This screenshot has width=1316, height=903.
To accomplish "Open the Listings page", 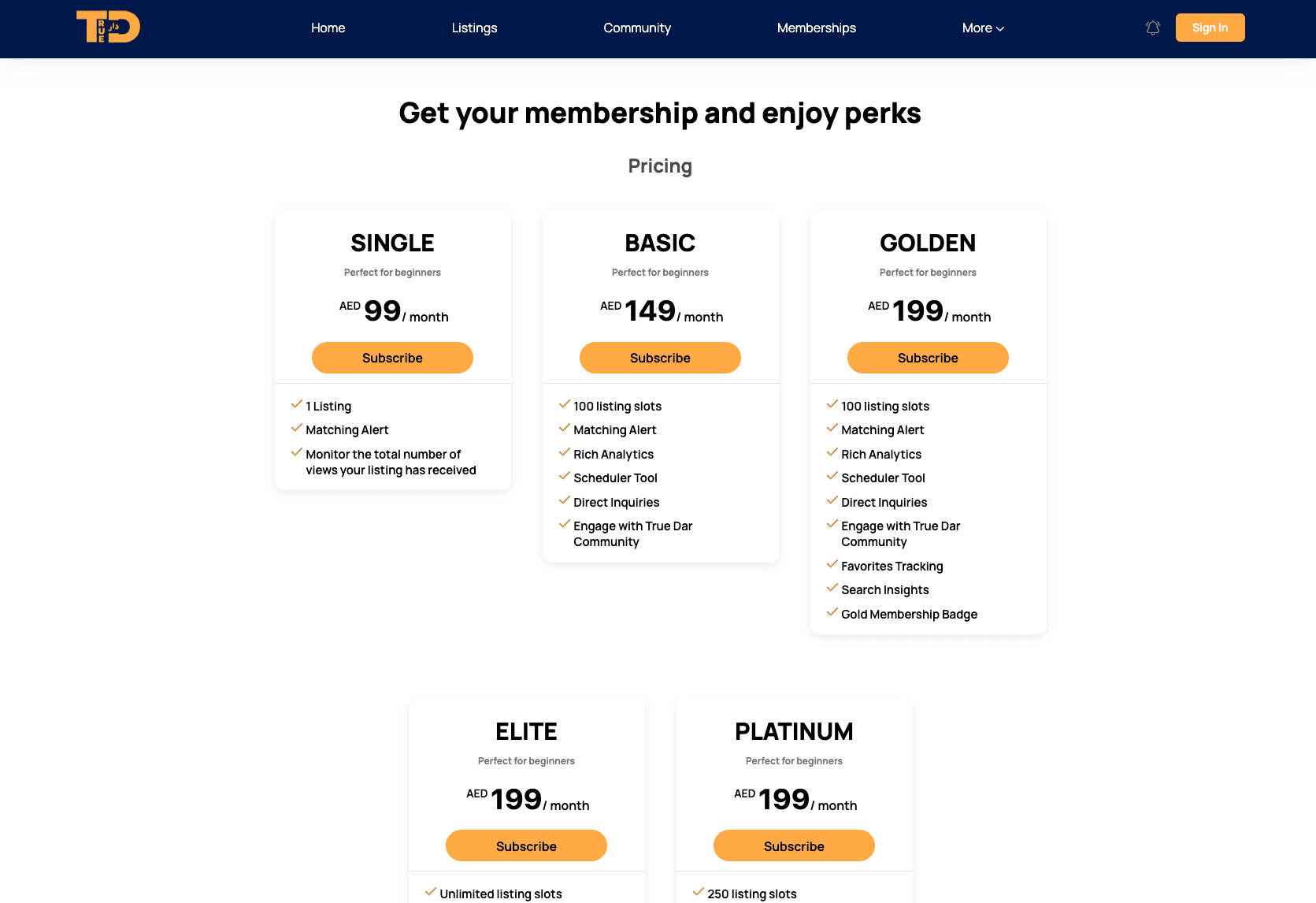I will point(474,28).
